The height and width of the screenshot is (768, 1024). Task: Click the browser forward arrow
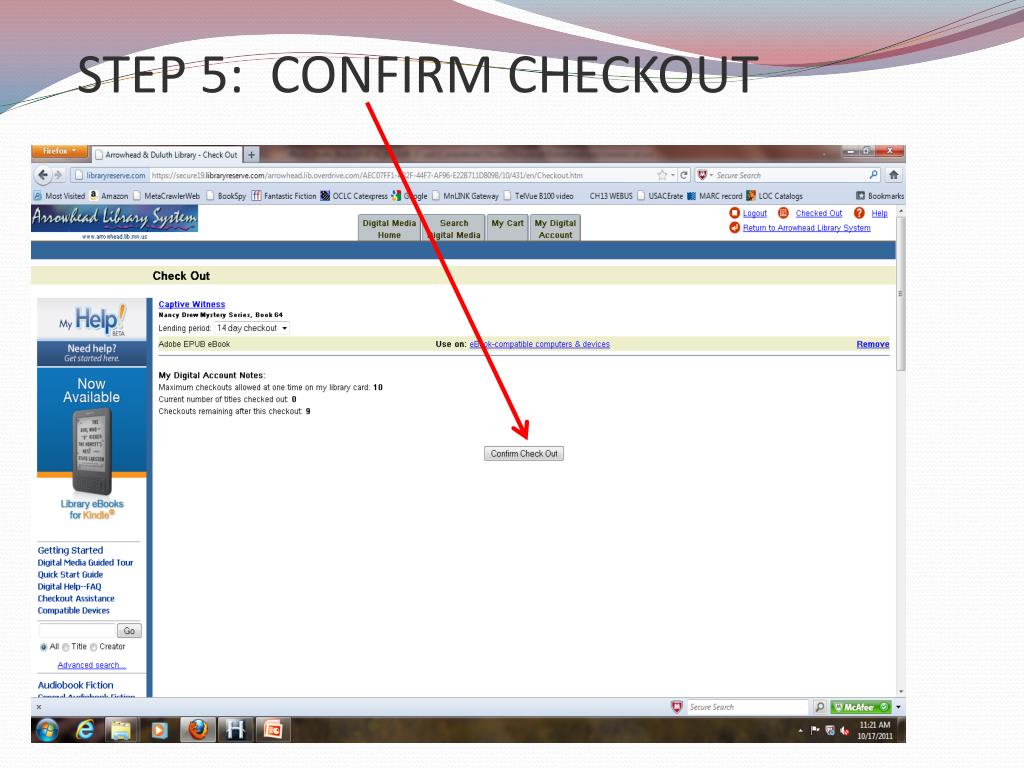(x=58, y=175)
